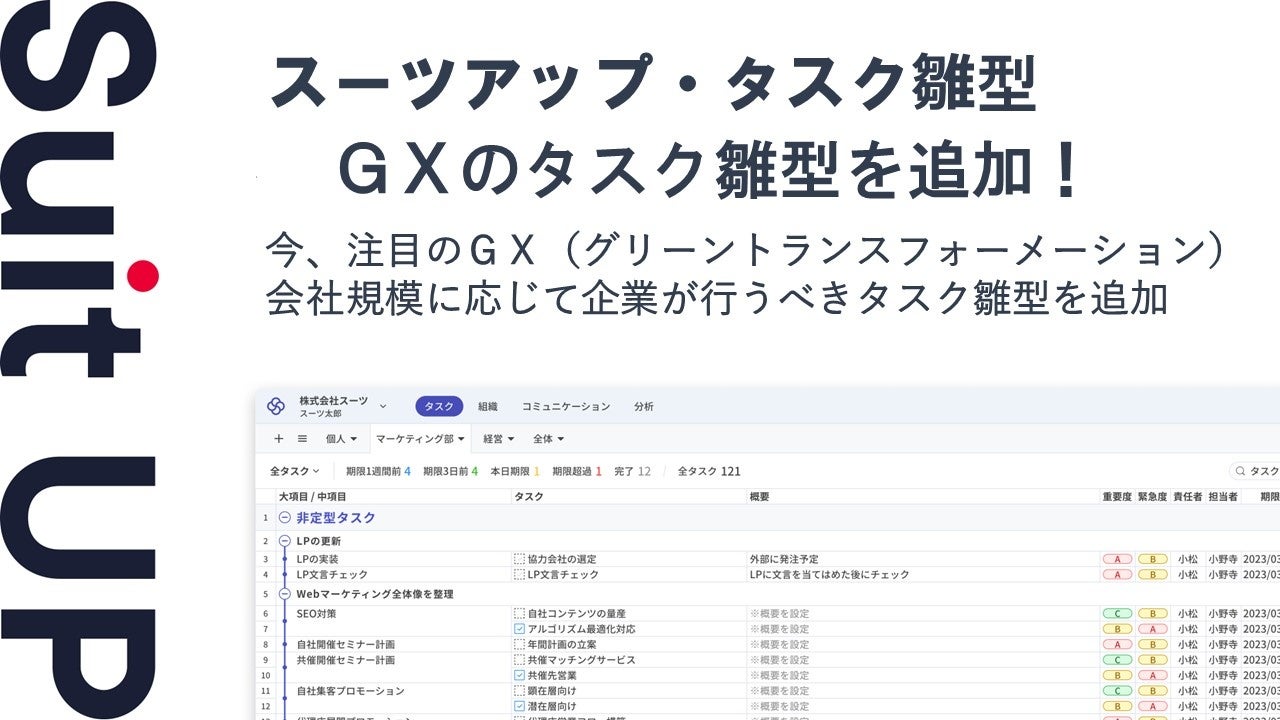Click the 概要を設定 placeholder for 年間計画の立案
The image size is (1280, 720).
tap(779, 645)
